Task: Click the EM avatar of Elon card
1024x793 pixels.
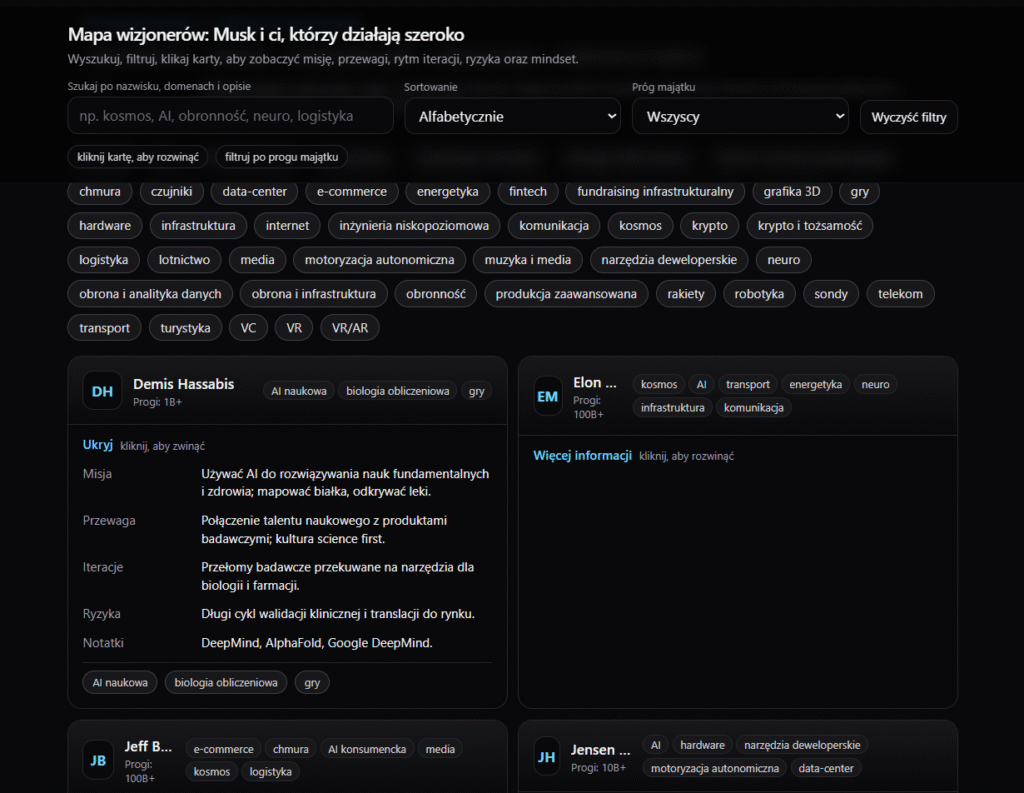Action: coord(547,396)
